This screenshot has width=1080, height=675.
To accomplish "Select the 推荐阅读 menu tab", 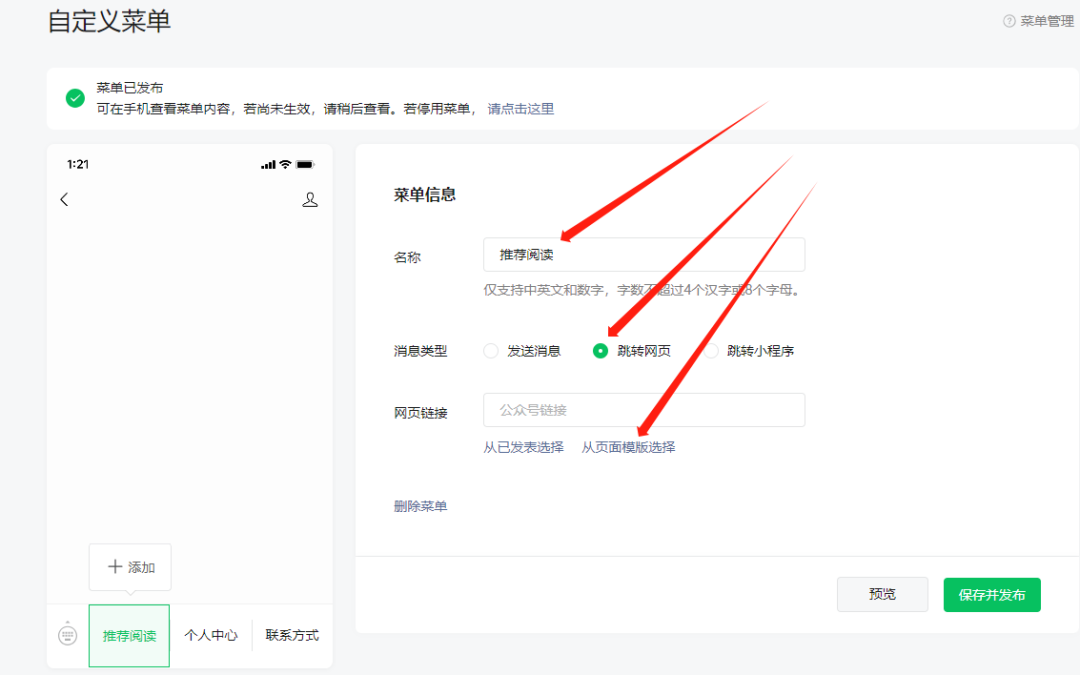I will pyautogui.click(x=128, y=635).
